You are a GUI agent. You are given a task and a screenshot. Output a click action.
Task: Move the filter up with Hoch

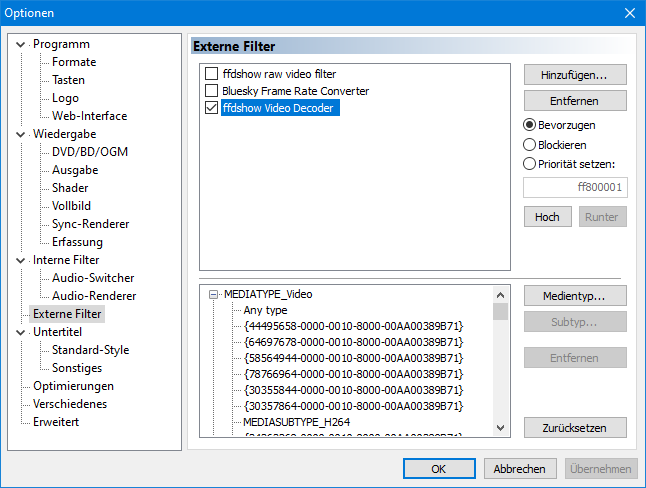(x=547, y=217)
